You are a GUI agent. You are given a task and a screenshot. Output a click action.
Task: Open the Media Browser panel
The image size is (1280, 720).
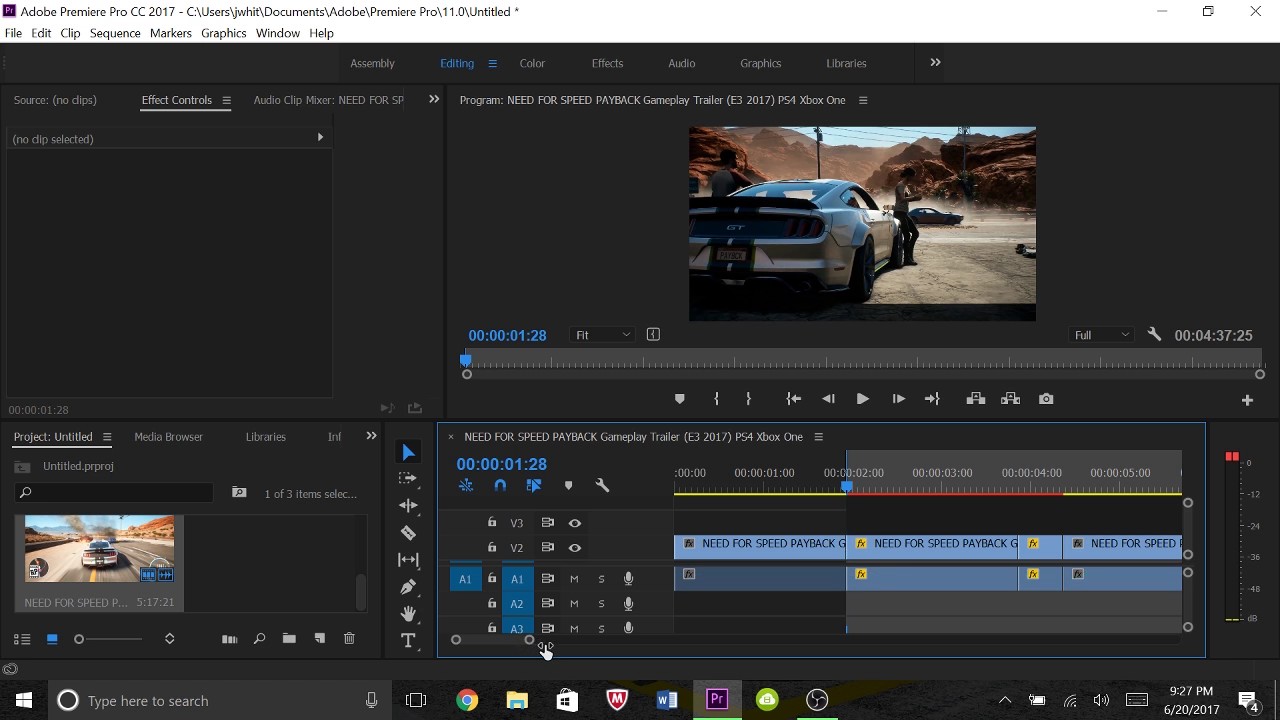point(168,437)
